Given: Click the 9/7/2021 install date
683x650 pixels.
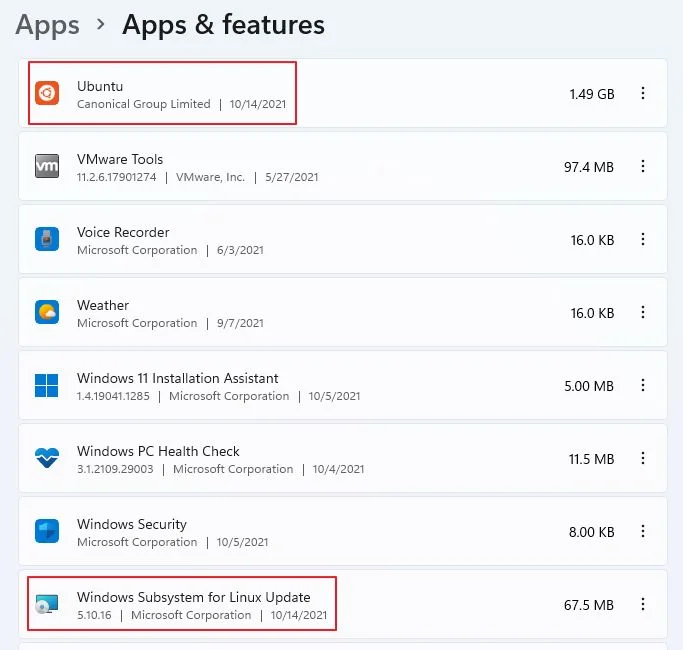Looking at the screenshot, I should [x=240, y=323].
